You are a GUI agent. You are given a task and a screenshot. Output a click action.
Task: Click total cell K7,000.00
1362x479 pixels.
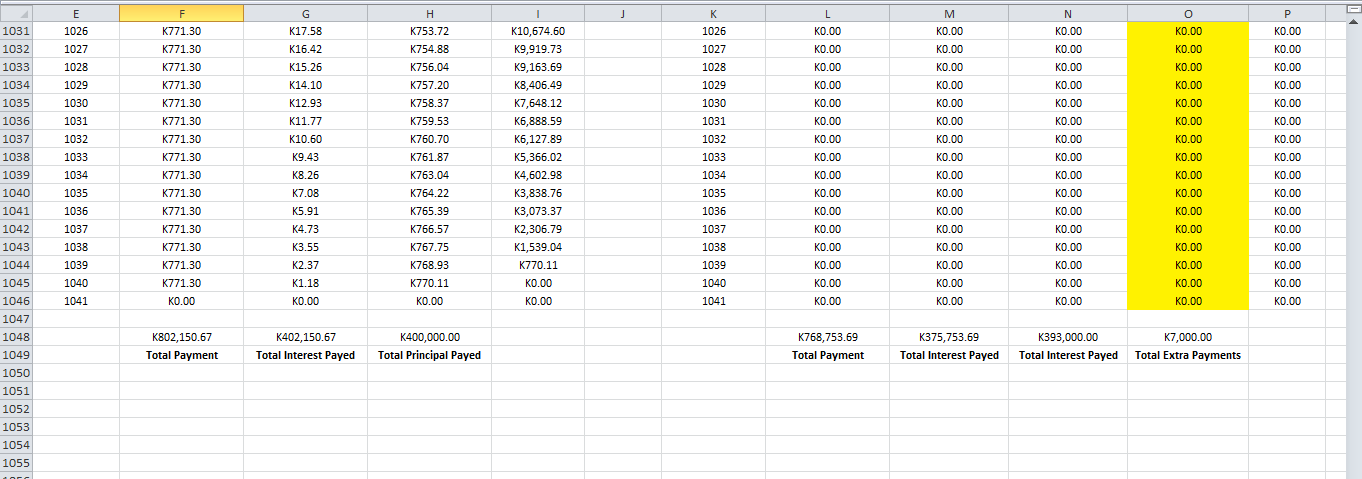pyautogui.click(x=1188, y=337)
